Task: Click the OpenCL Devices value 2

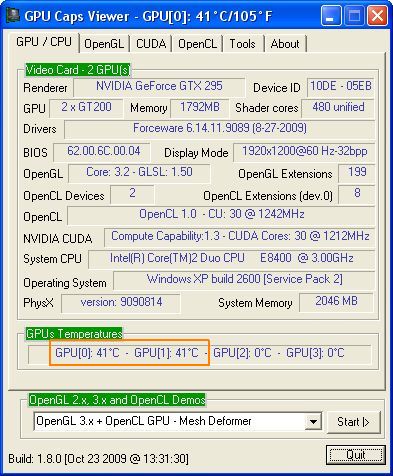Action: (x=132, y=194)
